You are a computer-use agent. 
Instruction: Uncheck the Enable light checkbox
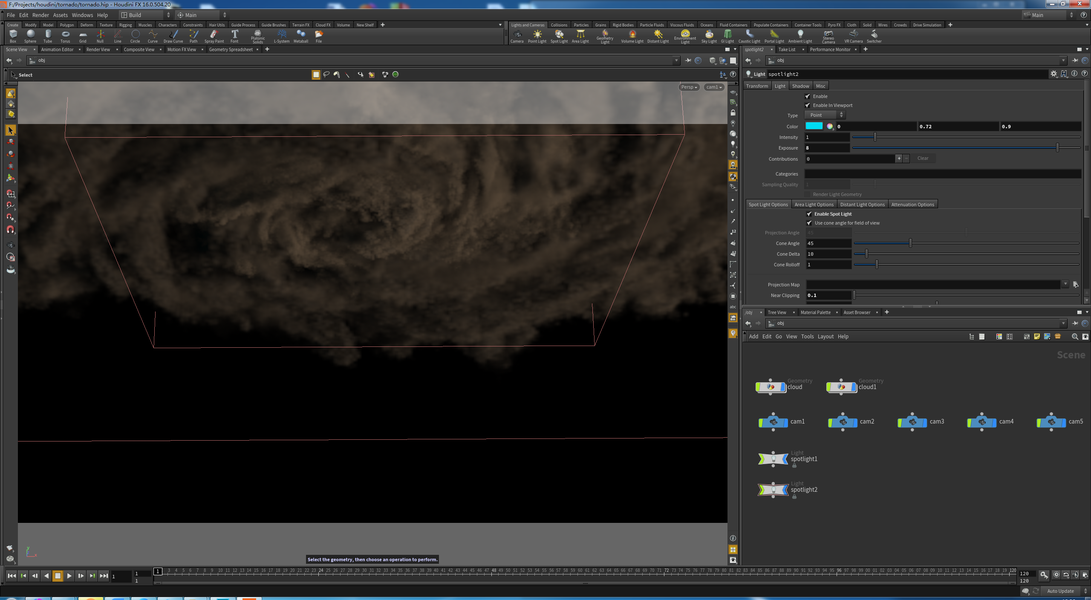[808, 96]
